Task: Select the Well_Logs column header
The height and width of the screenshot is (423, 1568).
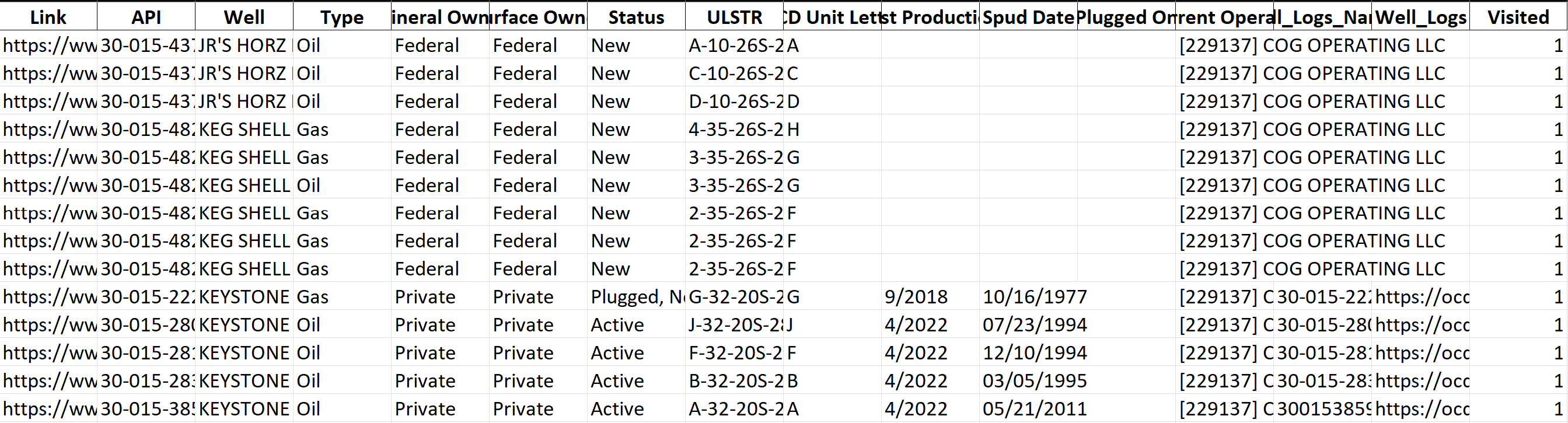Action: point(1421,17)
